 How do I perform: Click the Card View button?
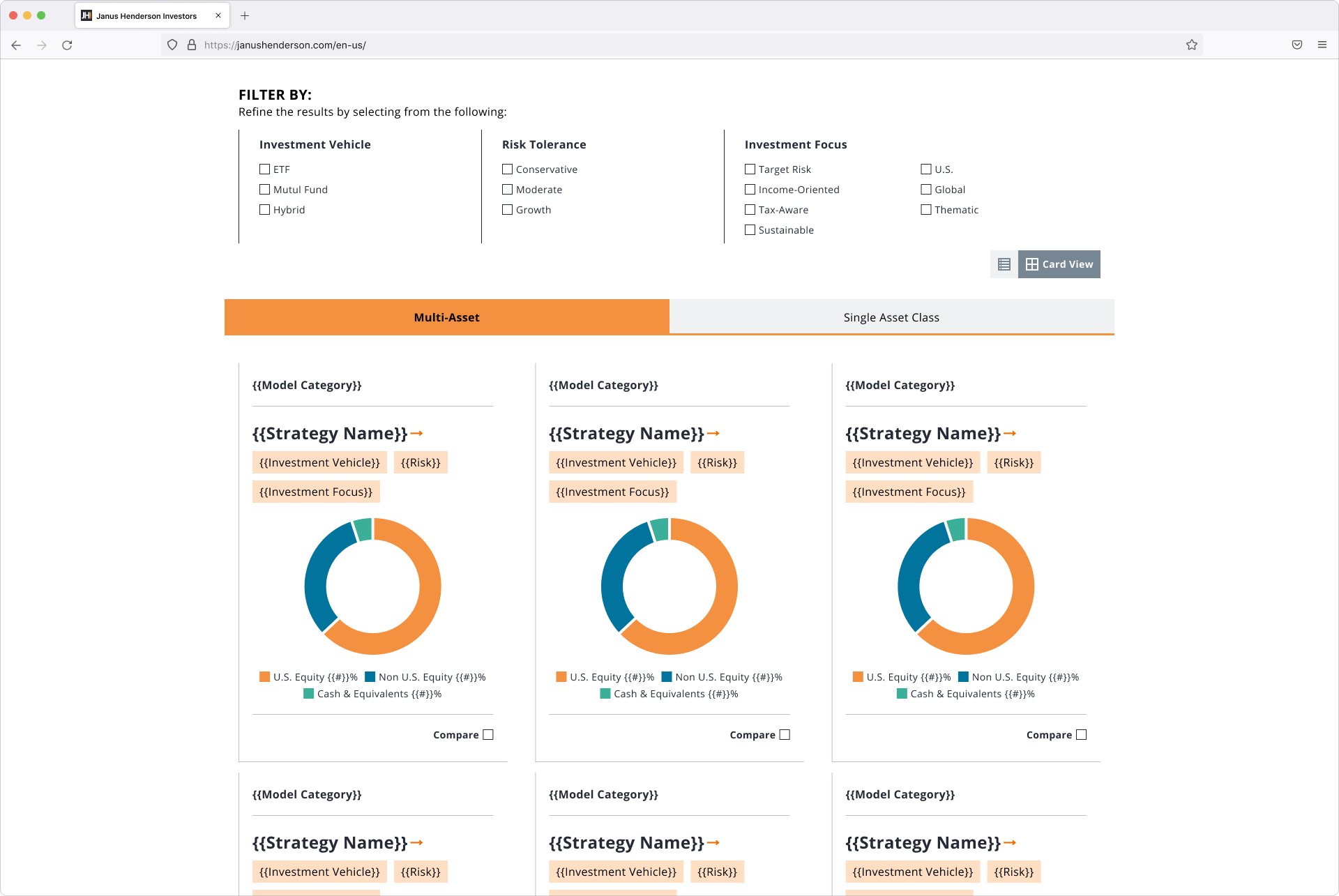tap(1059, 264)
